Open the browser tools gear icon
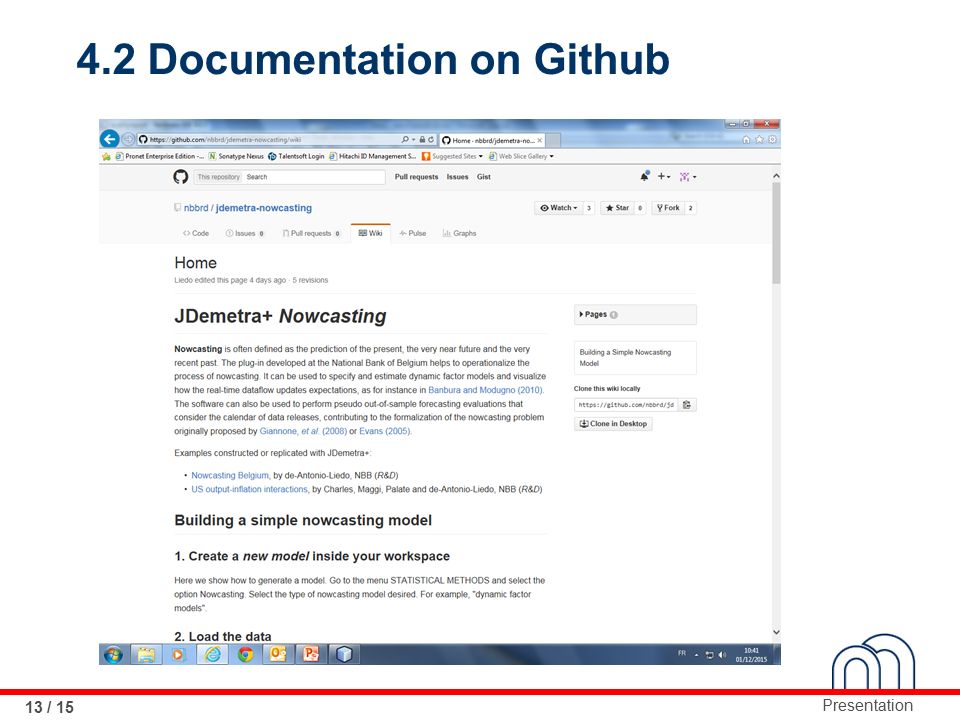960x720 pixels. tap(772, 140)
